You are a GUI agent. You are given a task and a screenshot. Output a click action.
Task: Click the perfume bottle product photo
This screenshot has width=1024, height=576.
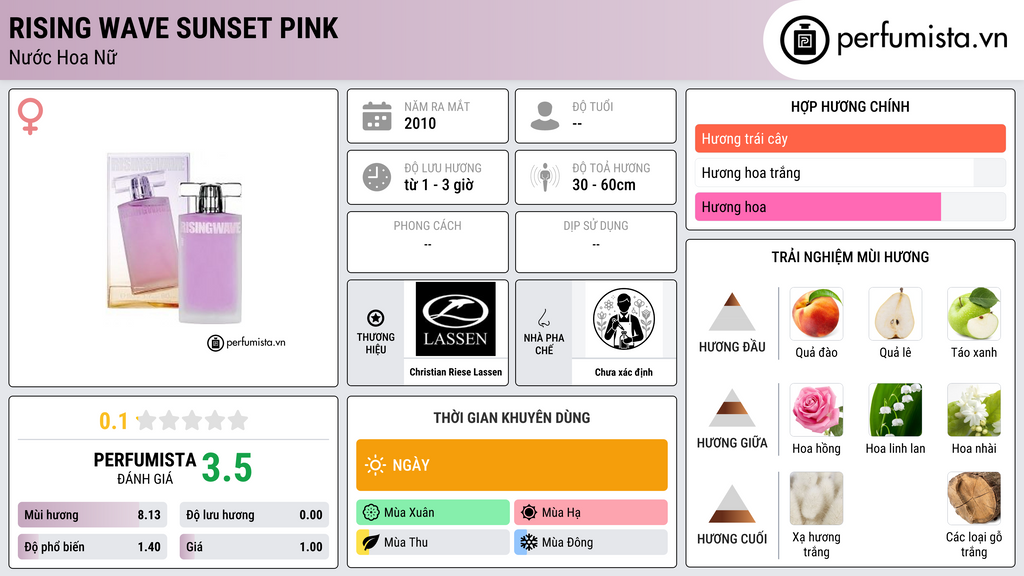click(175, 238)
